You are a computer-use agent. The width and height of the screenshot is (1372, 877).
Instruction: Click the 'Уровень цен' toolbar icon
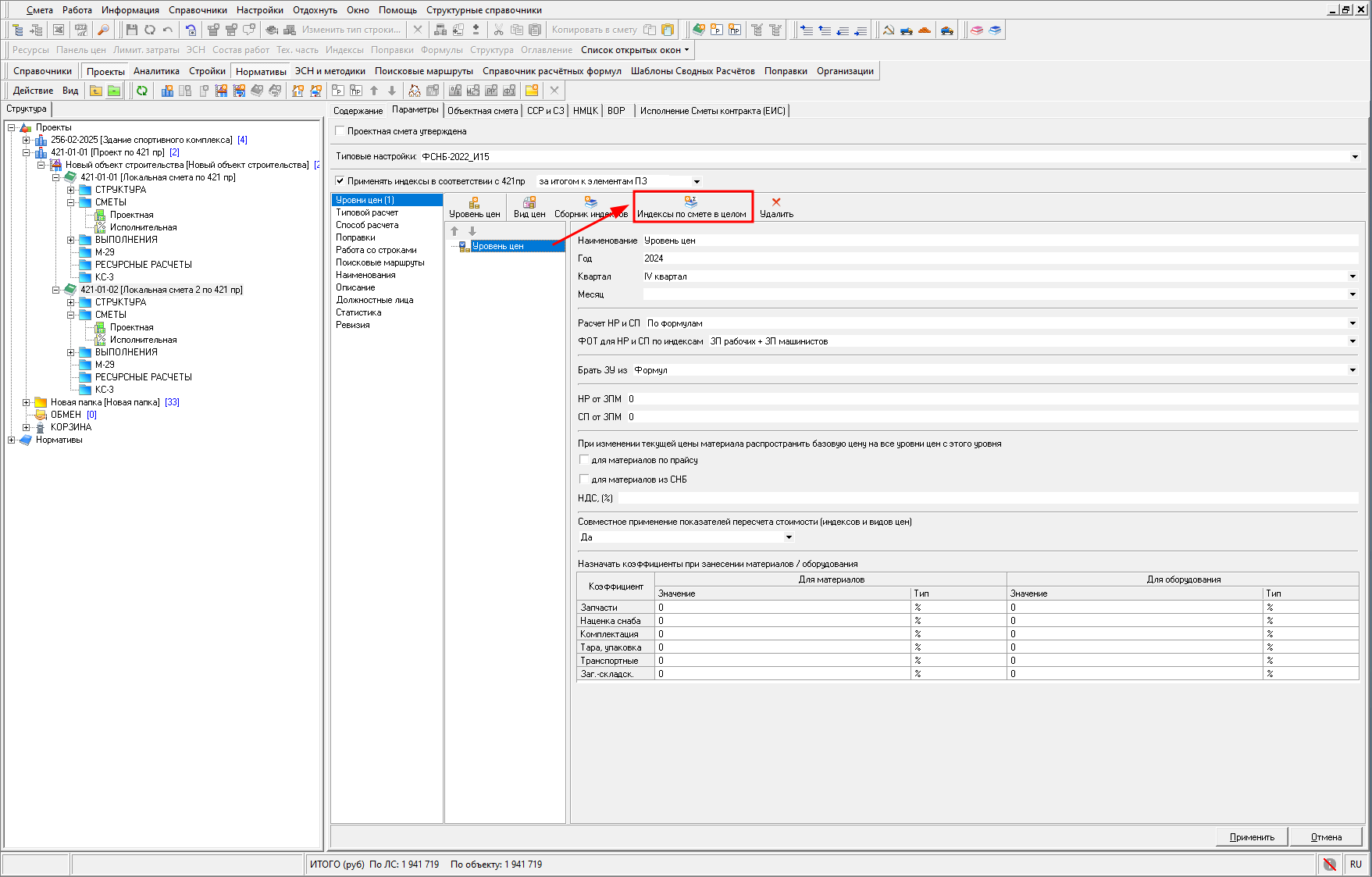tap(474, 208)
